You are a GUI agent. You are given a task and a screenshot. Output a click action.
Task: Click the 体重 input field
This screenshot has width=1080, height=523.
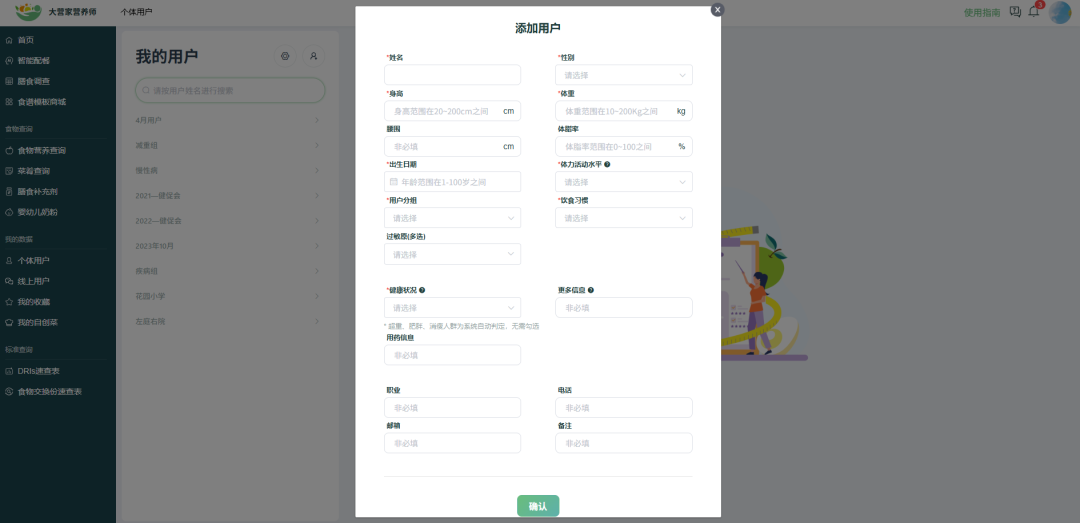click(x=624, y=111)
